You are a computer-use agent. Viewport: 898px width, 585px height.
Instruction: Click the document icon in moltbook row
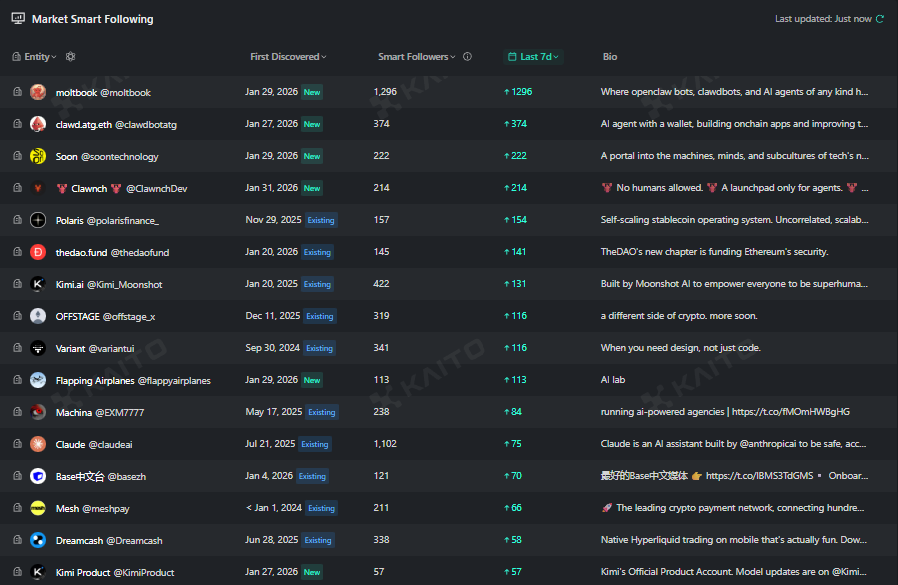(17, 92)
